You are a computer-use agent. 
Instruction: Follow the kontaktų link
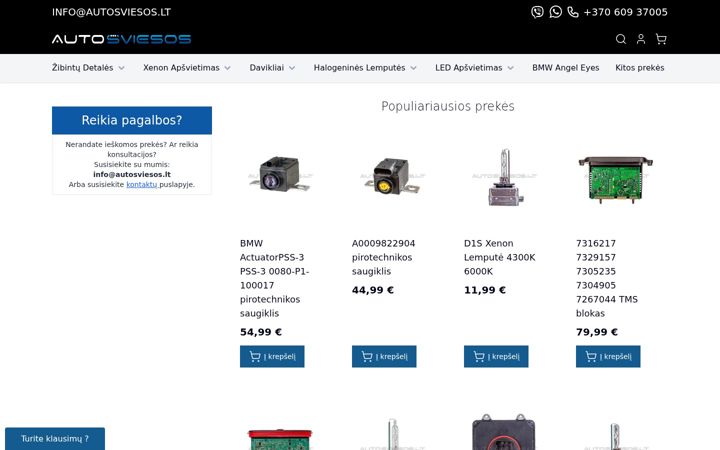coord(142,185)
